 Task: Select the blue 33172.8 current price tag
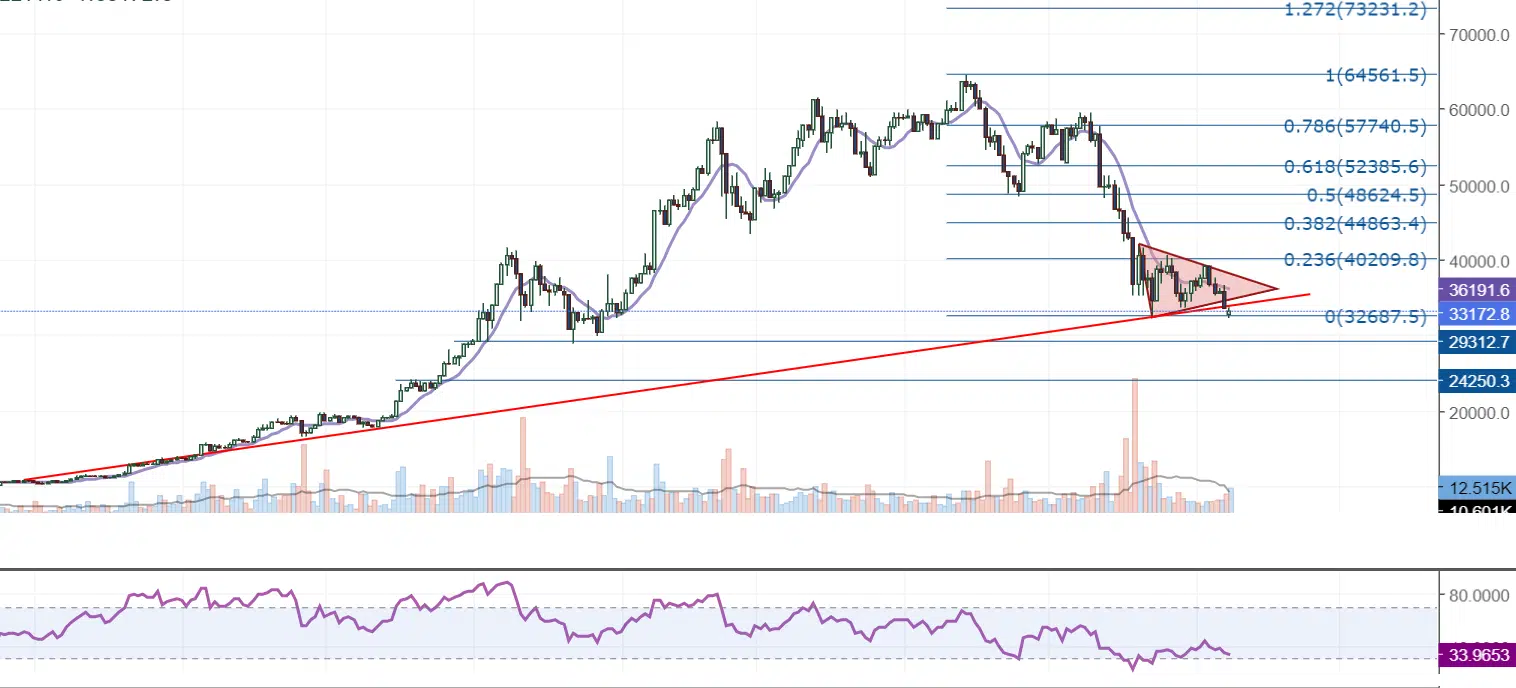(x=1476, y=314)
